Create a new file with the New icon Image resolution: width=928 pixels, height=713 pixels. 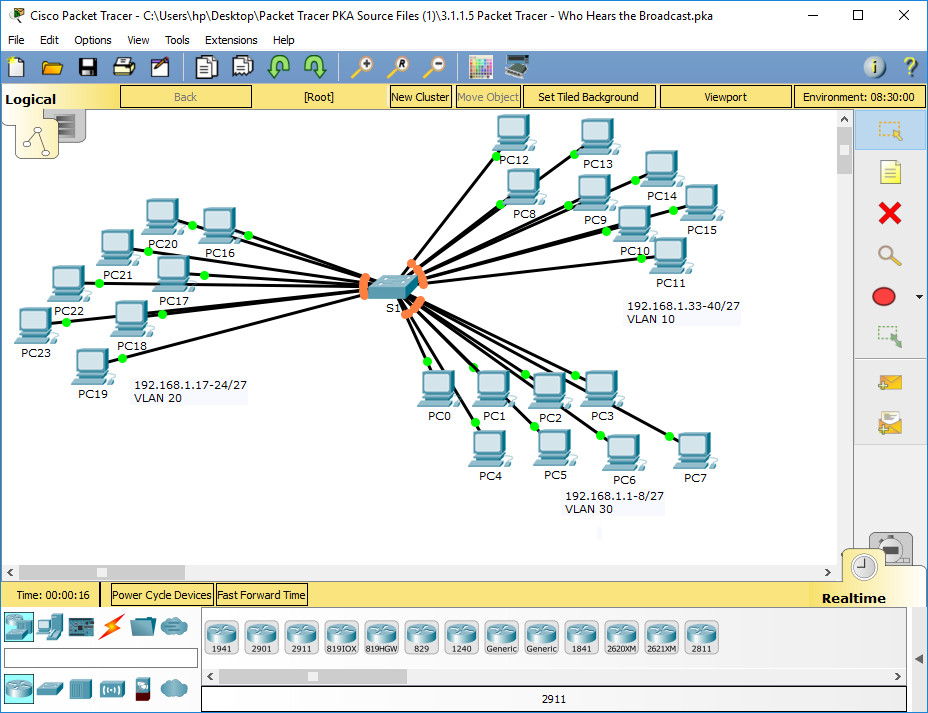point(16,67)
